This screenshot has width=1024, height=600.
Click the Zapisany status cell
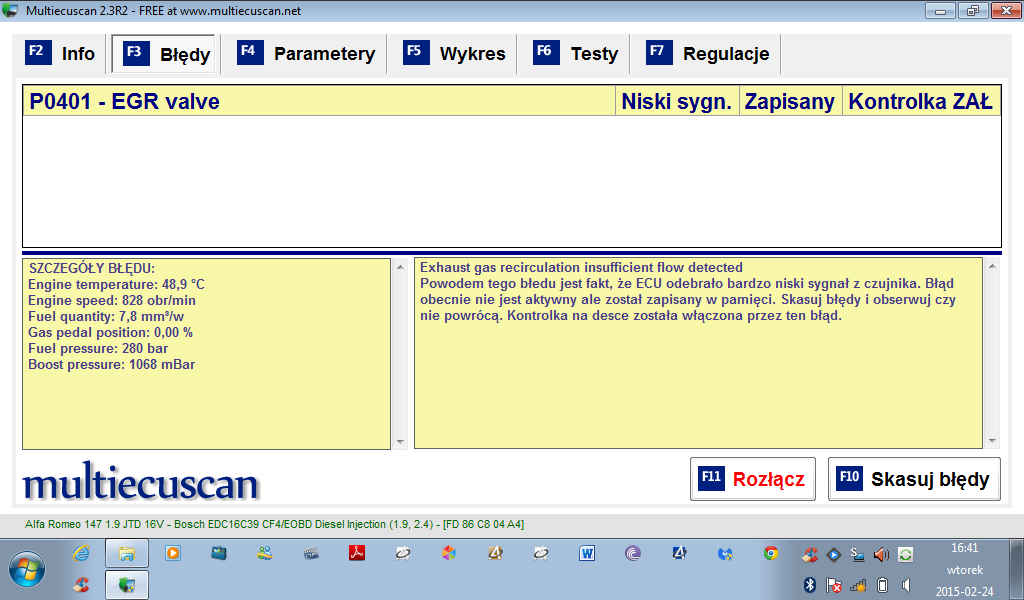point(790,101)
